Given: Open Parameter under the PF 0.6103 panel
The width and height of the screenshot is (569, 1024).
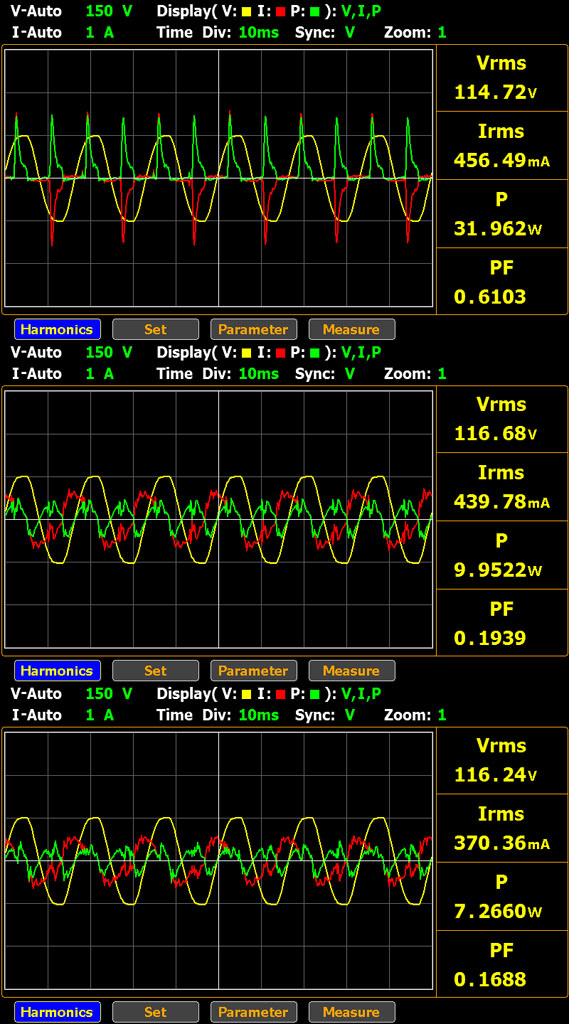Looking at the screenshot, I should click(x=253, y=330).
